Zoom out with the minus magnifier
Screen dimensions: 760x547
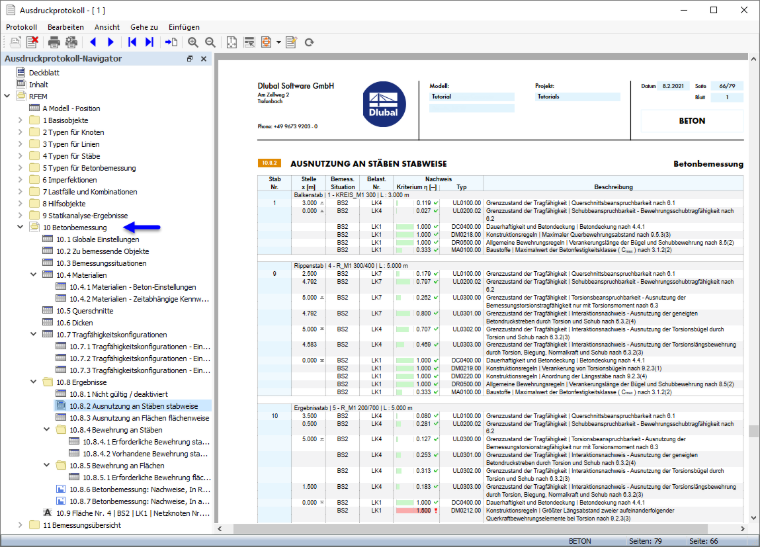coord(210,42)
